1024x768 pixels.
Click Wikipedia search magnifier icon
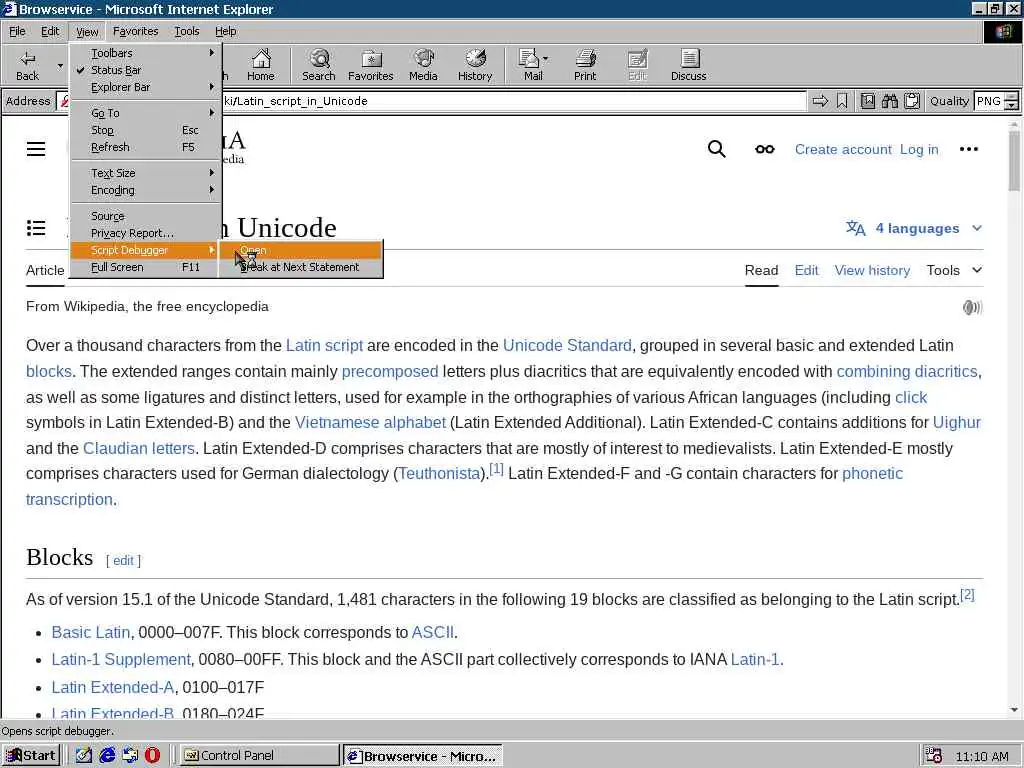click(716, 149)
